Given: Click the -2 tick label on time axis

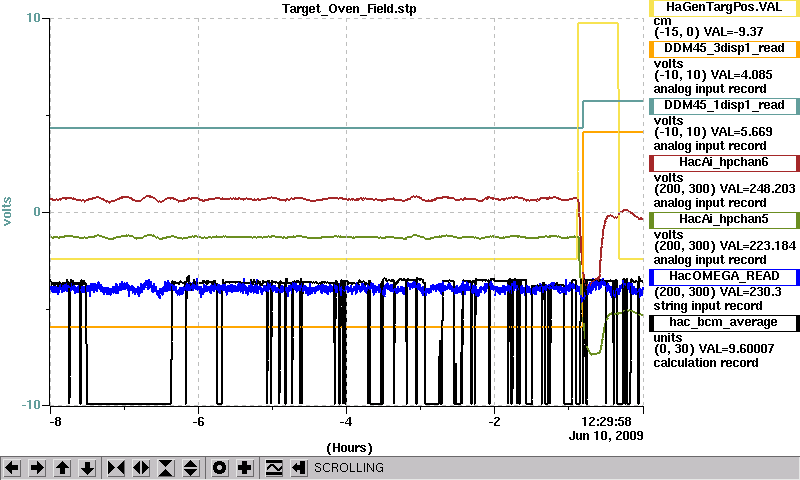Looking at the screenshot, I should [x=494, y=422].
